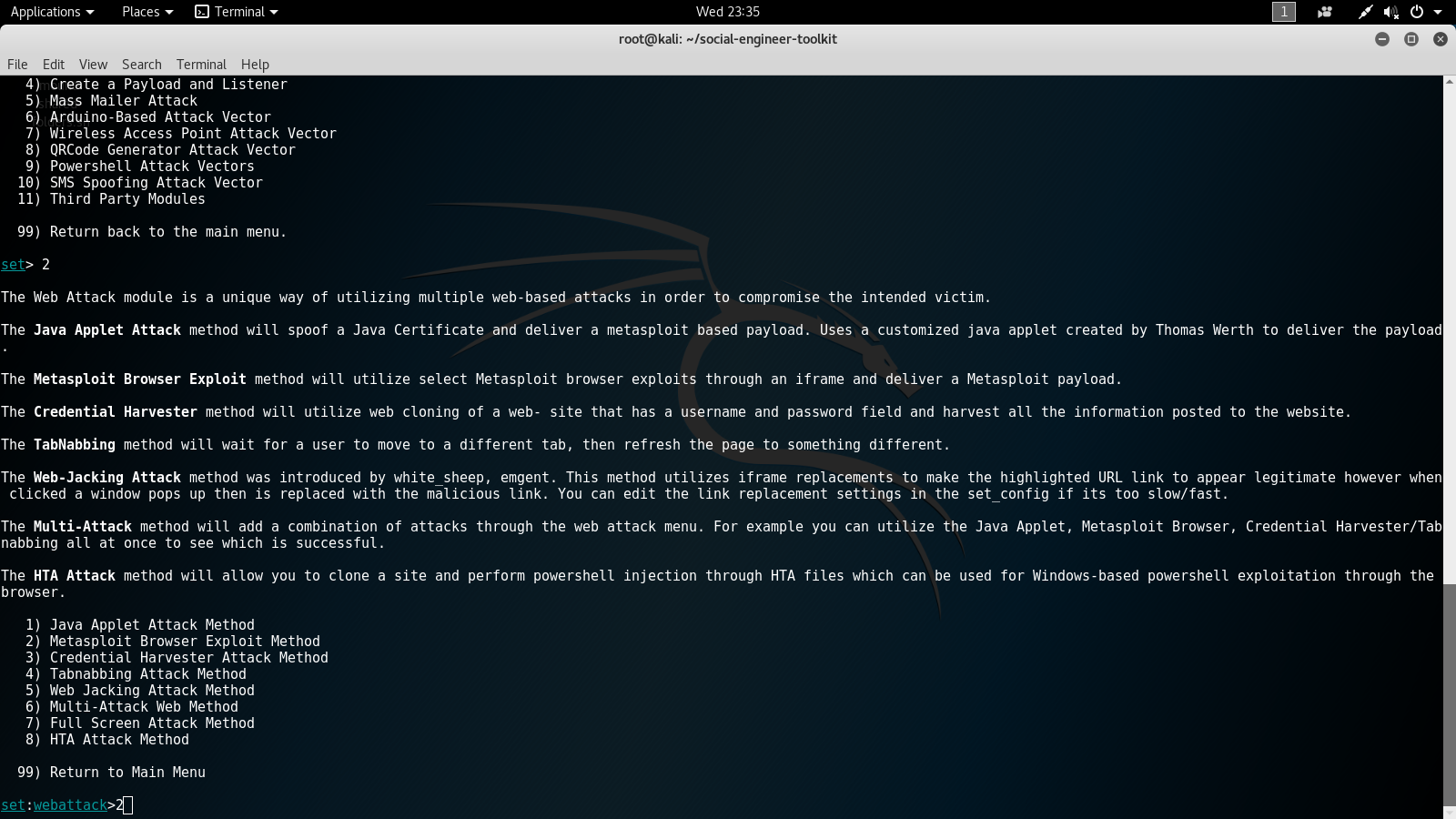Click the pen/recorder icon in top bar
Image resolution: width=1456 pixels, height=819 pixels.
tap(1365, 12)
